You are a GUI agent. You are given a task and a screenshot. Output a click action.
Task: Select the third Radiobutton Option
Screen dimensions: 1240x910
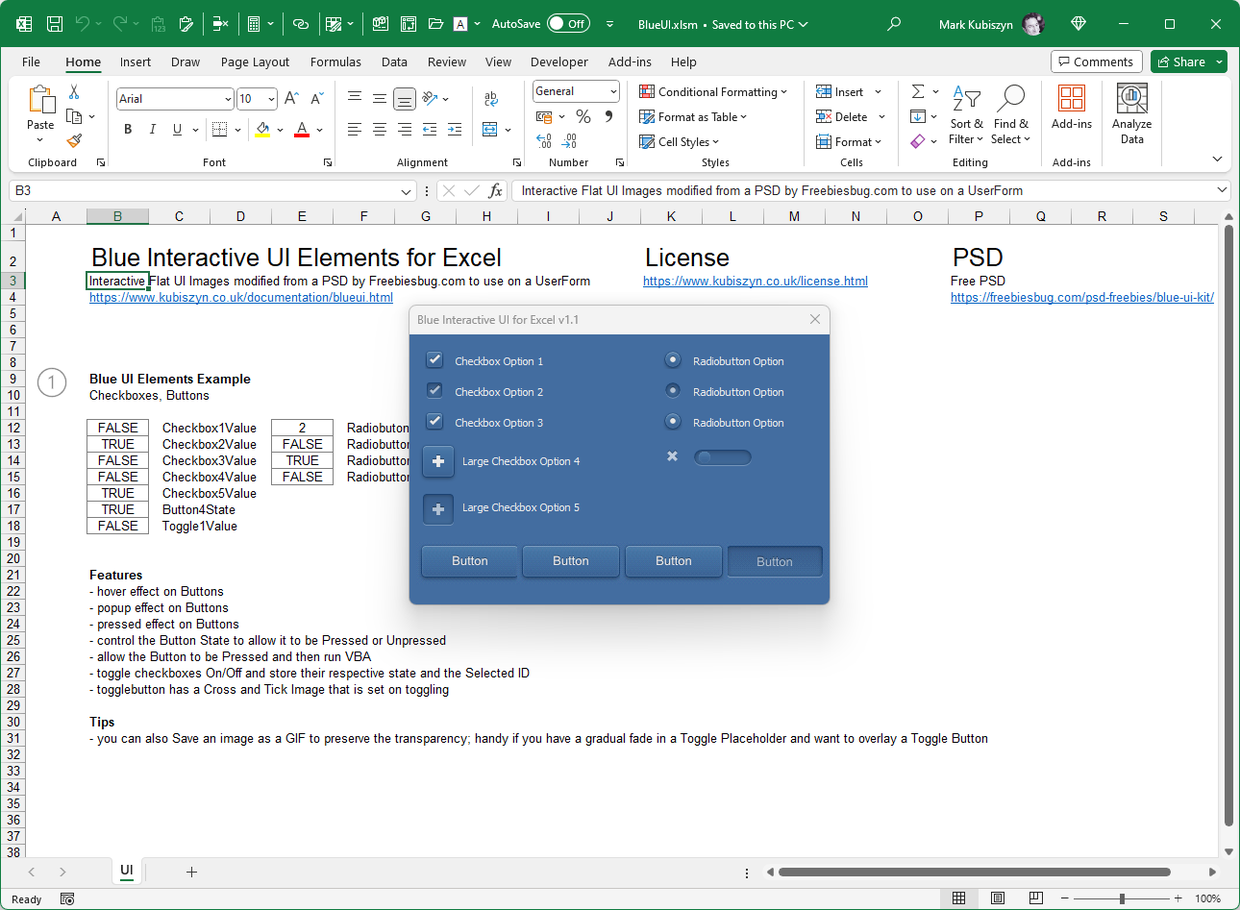(x=673, y=422)
